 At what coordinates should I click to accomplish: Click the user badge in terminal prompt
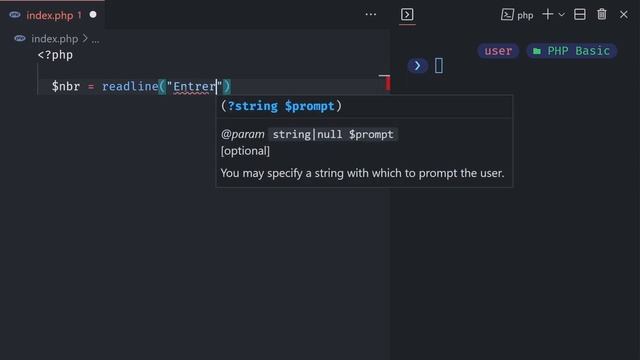pyautogui.click(x=498, y=51)
